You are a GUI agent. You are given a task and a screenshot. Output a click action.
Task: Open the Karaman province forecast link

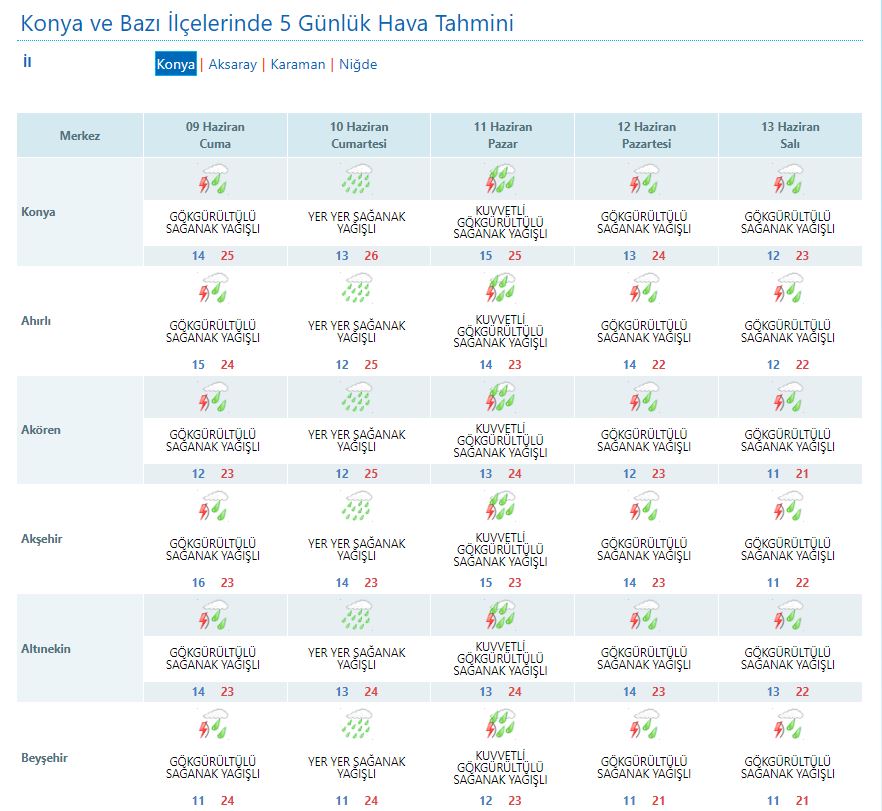tap(298, 64)
